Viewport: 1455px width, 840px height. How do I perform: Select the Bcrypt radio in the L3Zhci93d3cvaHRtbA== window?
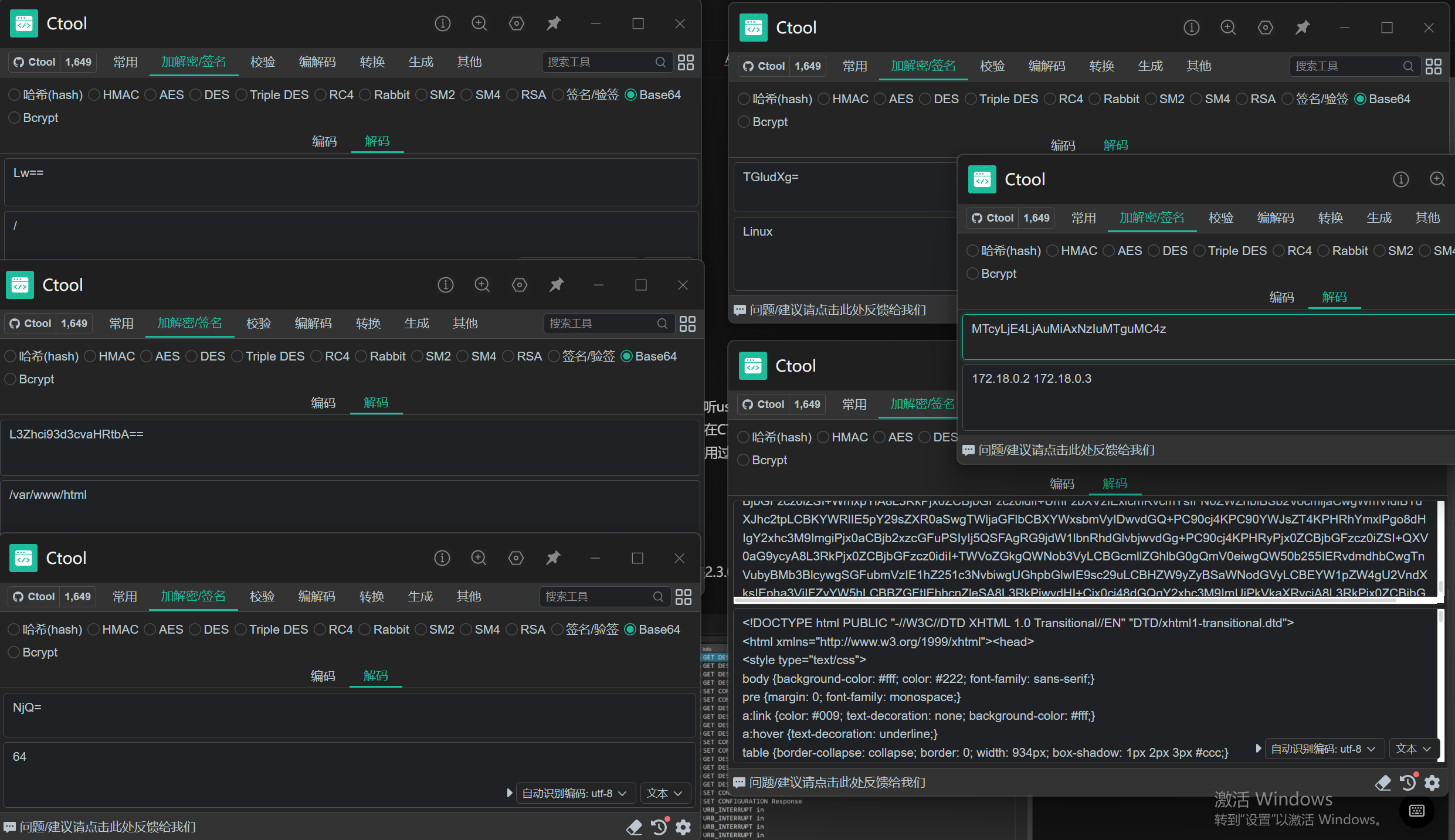tap(11, 379)
